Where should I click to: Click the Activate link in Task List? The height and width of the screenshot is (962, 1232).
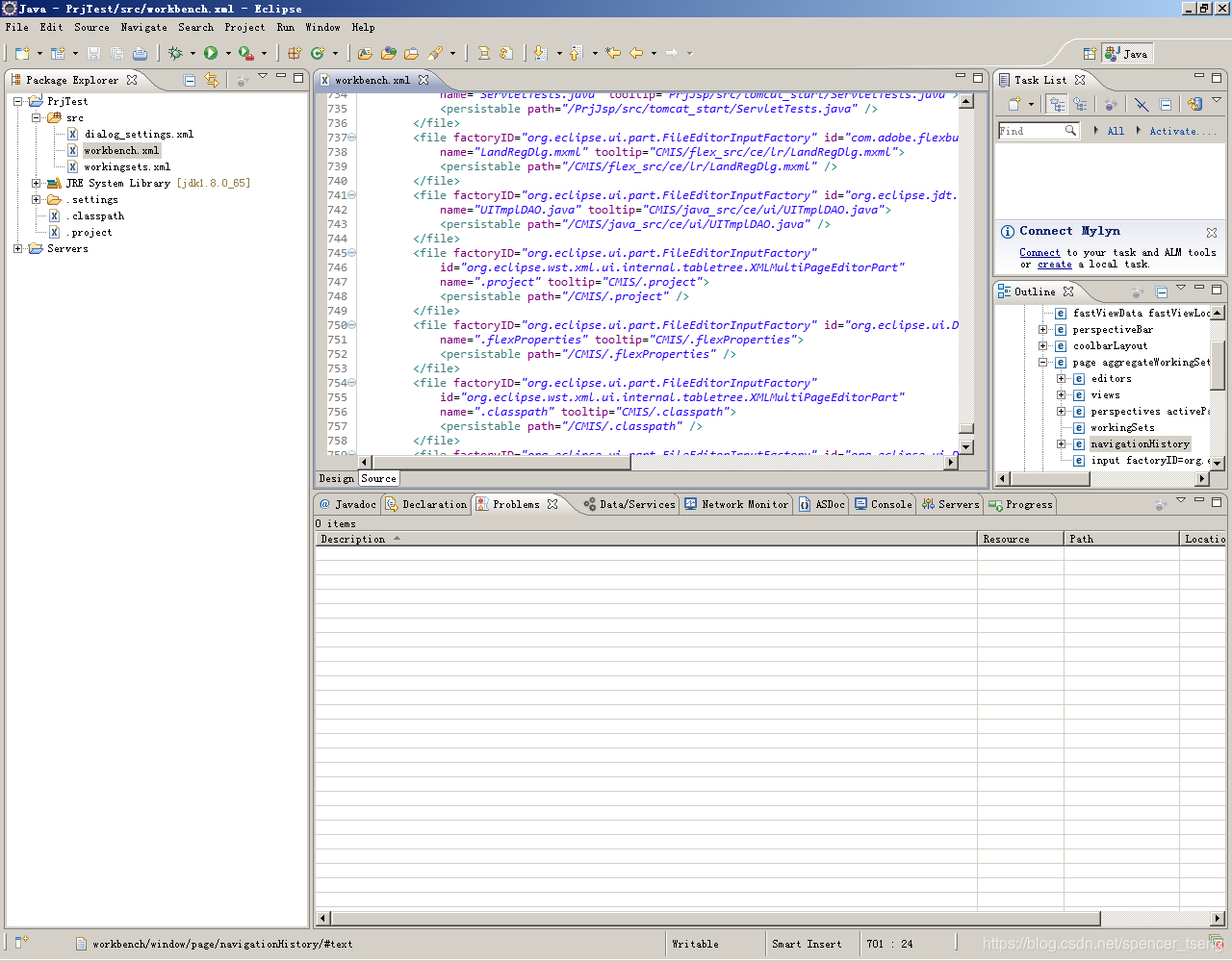tap(1183, 130)
